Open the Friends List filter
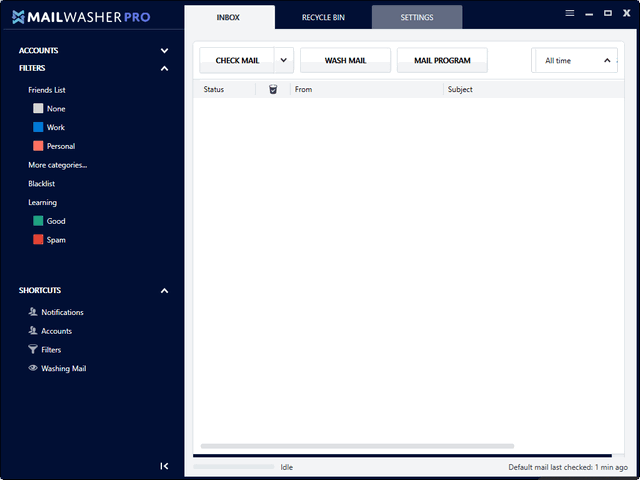640x480 pixels. (x=47, y=90)
